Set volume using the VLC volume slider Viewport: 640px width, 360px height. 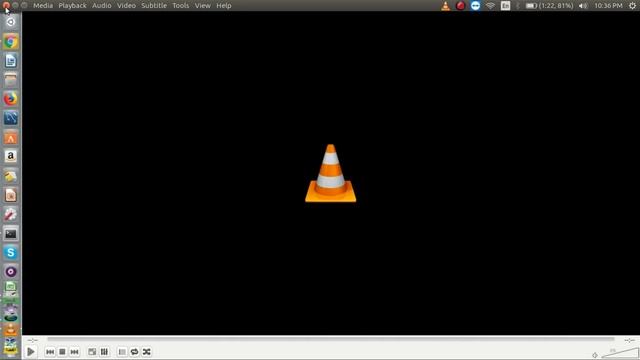point(620,353)
